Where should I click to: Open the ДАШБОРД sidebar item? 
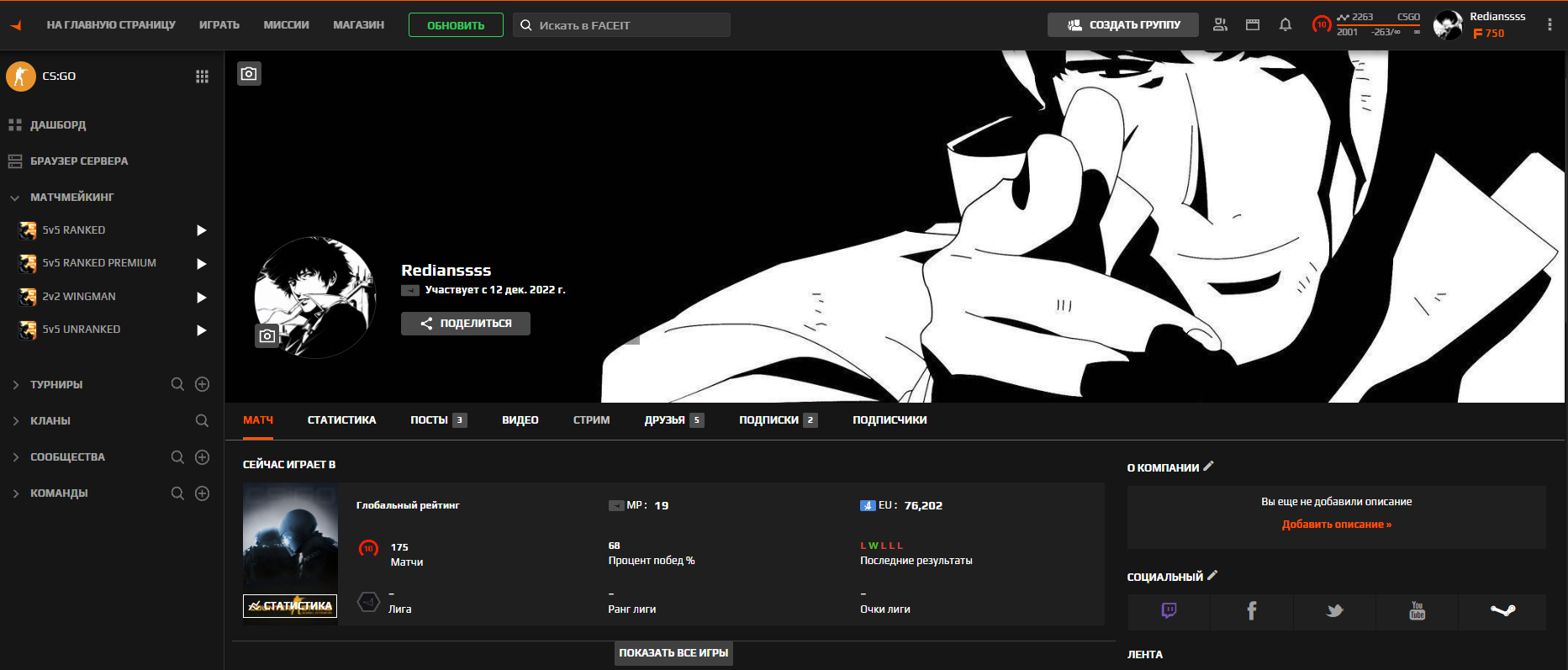pos(58,125)
